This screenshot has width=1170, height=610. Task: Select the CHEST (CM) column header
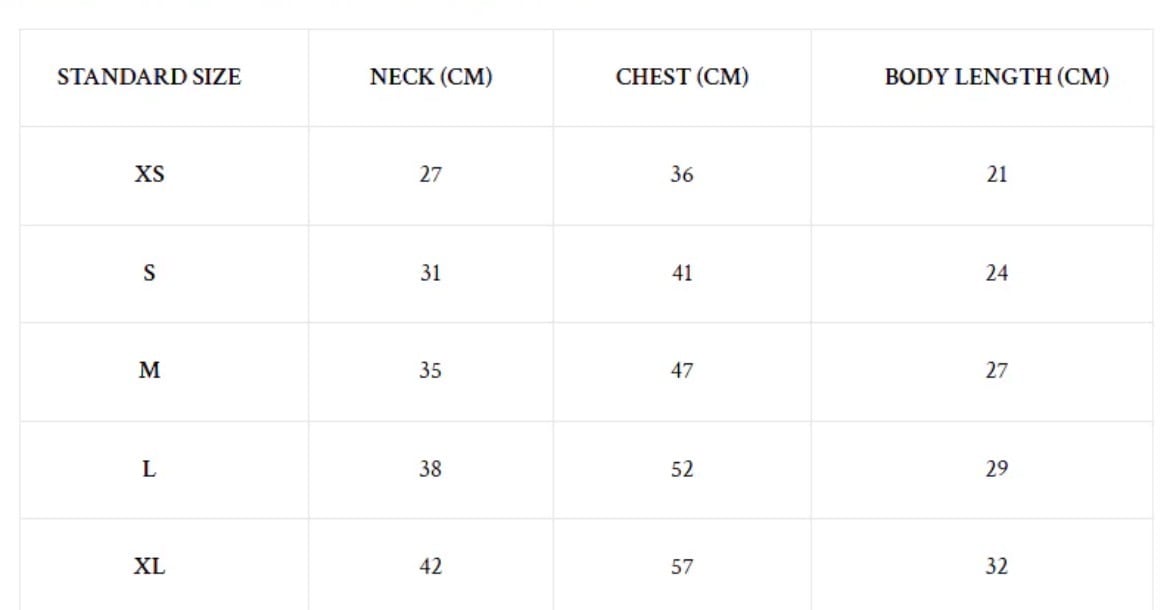(682, 77)
